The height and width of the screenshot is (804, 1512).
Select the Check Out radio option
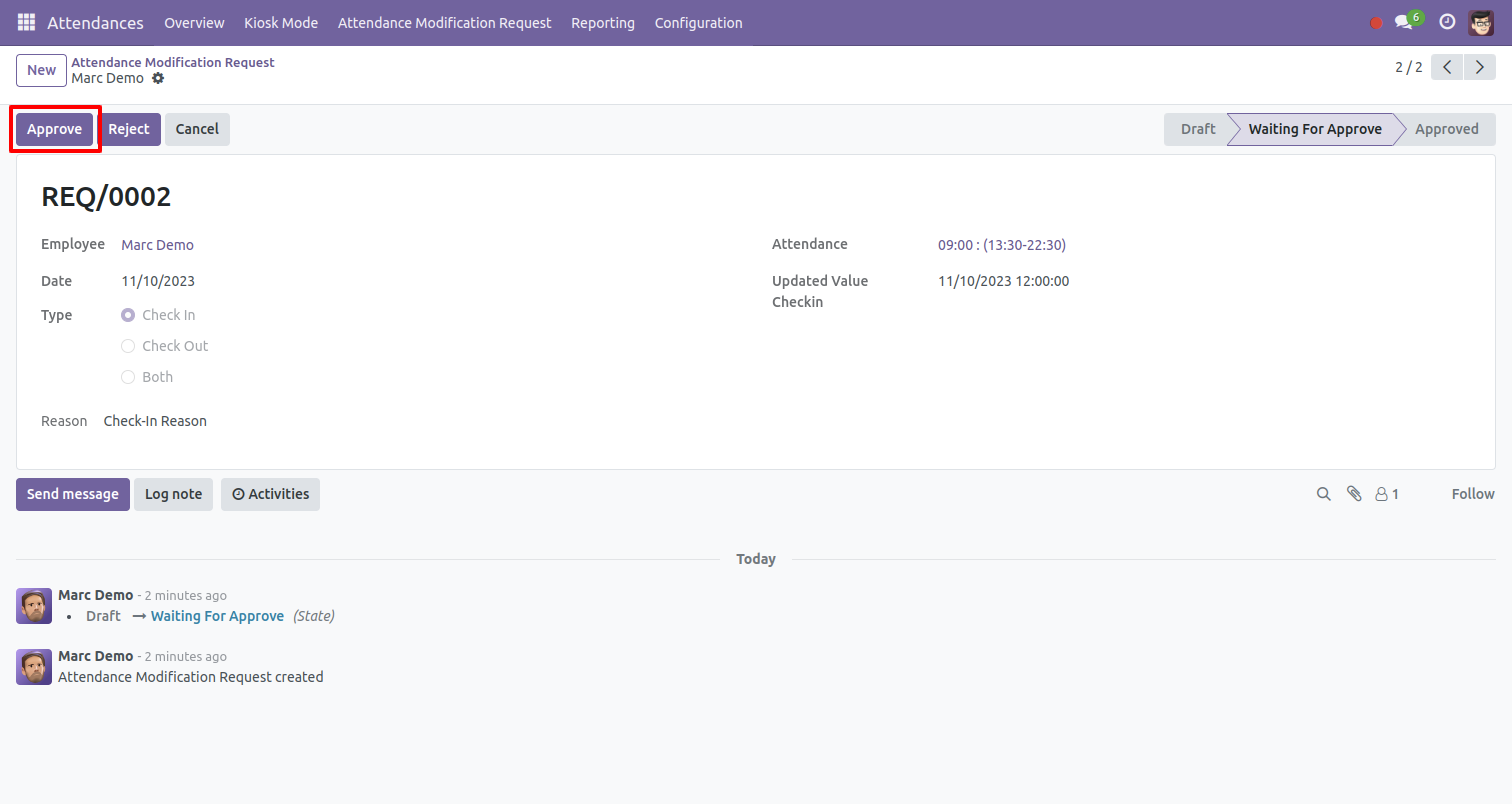tap(128, 346)
